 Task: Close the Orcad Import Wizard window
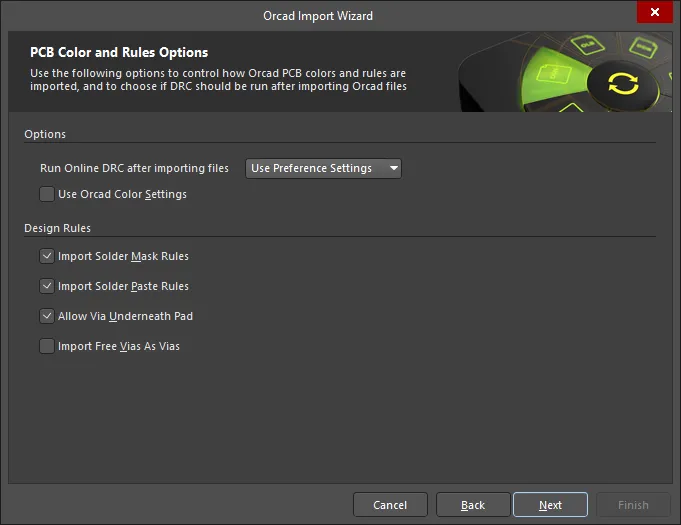[x=655, y=12]
